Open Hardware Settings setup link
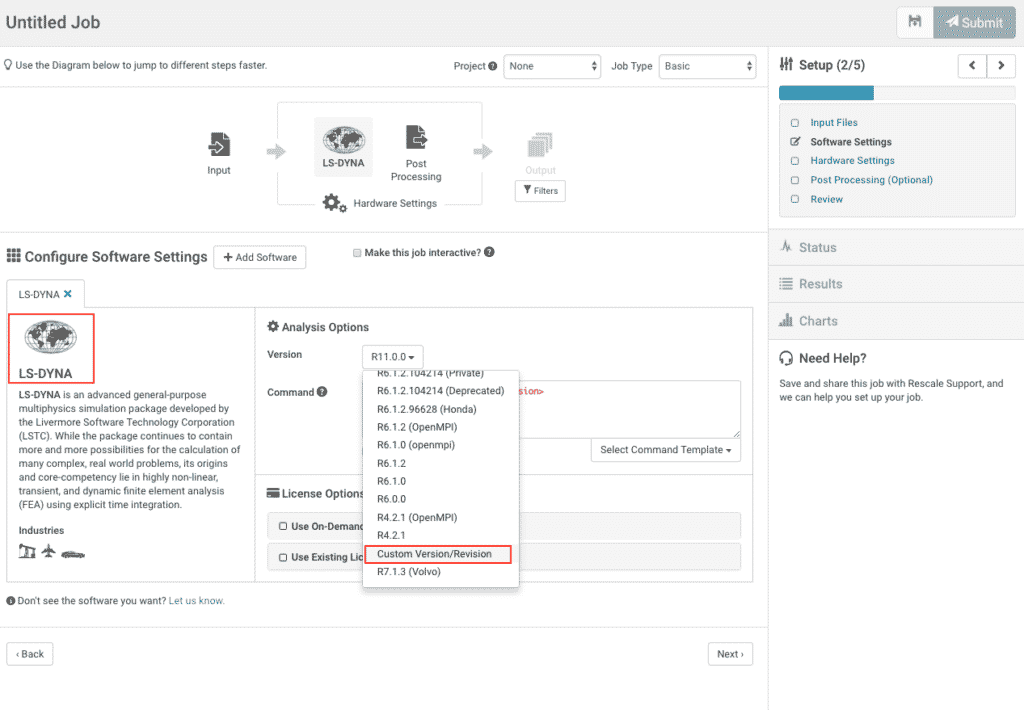This screenshot has height=710, width=1024. click(852, 161)
